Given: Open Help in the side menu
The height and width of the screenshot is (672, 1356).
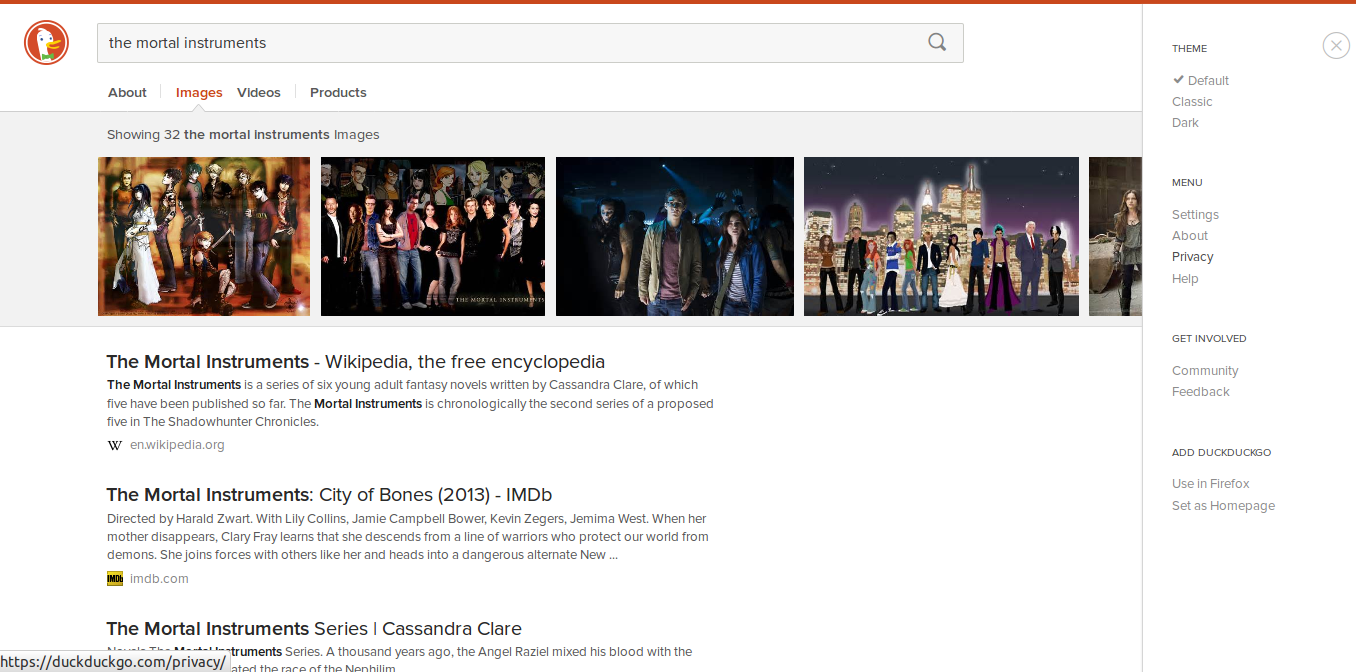Looking at the screenshot, I should coord(1185,278).
